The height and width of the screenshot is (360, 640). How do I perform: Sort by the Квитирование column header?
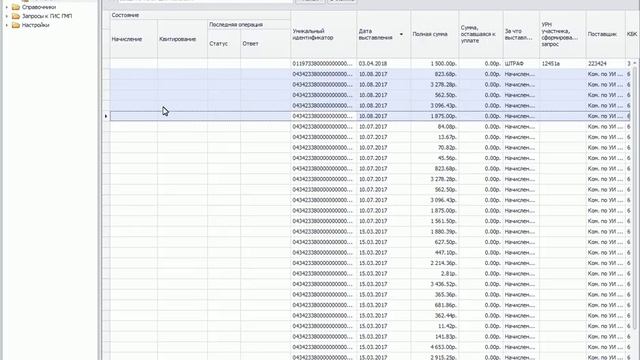click(x=182, y=39)
